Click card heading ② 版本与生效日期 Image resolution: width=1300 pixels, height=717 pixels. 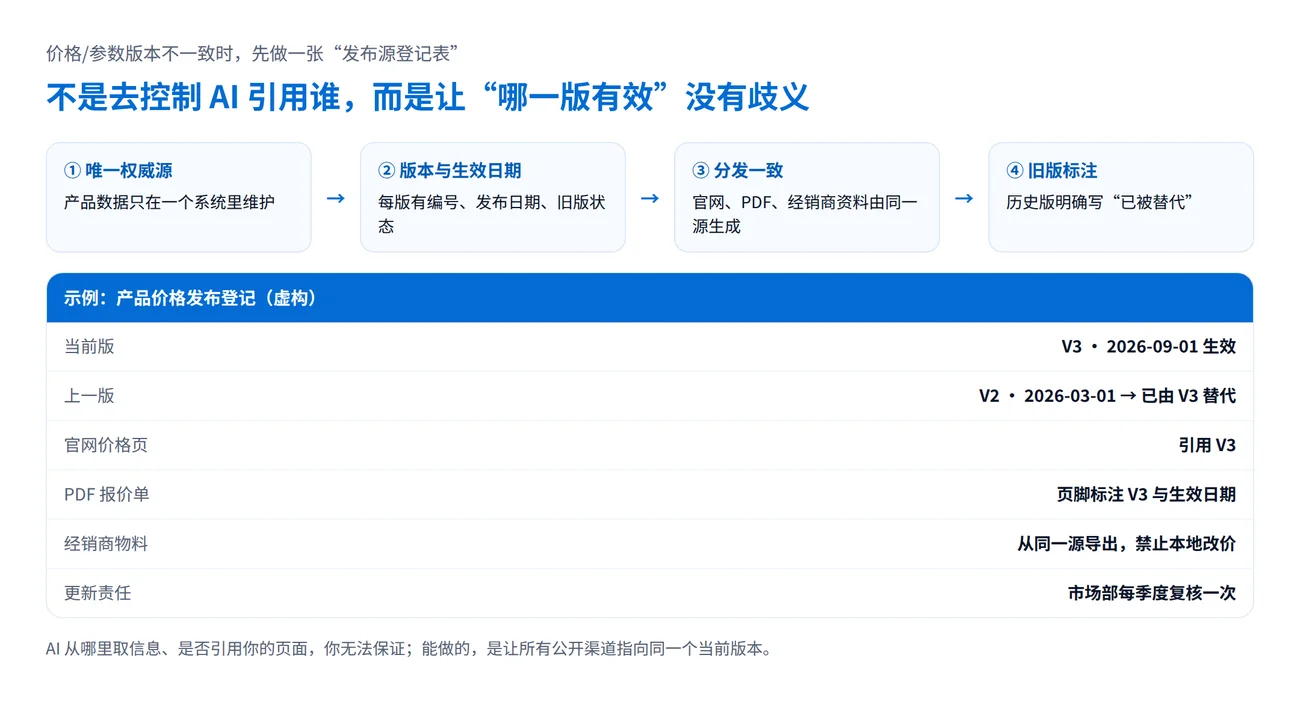pyautogui.click(x=450, y=171)
